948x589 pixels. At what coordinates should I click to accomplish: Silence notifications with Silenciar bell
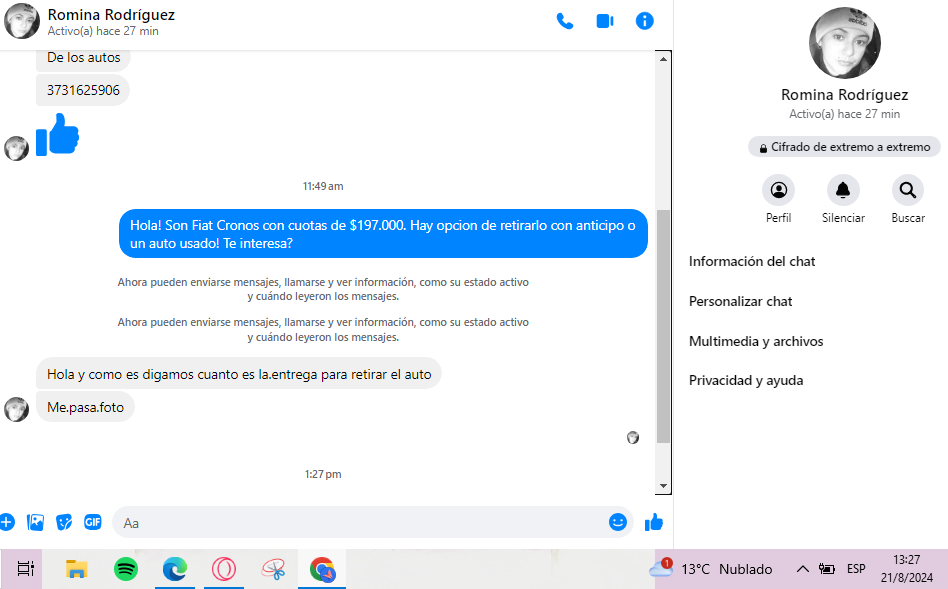843,190
